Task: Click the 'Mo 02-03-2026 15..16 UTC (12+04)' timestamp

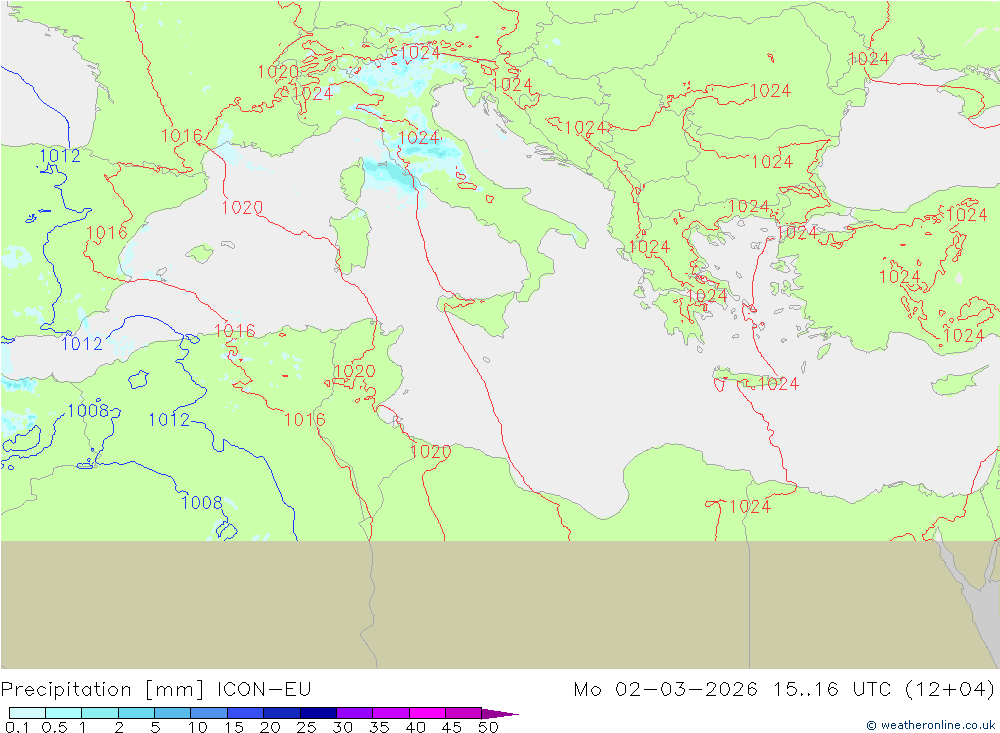Action: 784,690
